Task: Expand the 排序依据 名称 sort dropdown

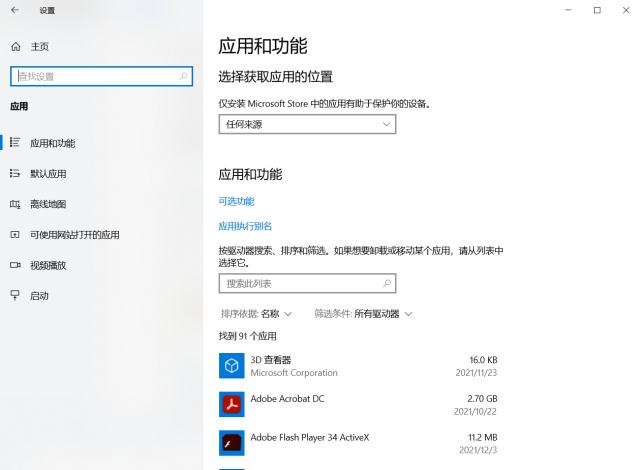Action: [x=256, y=314]
